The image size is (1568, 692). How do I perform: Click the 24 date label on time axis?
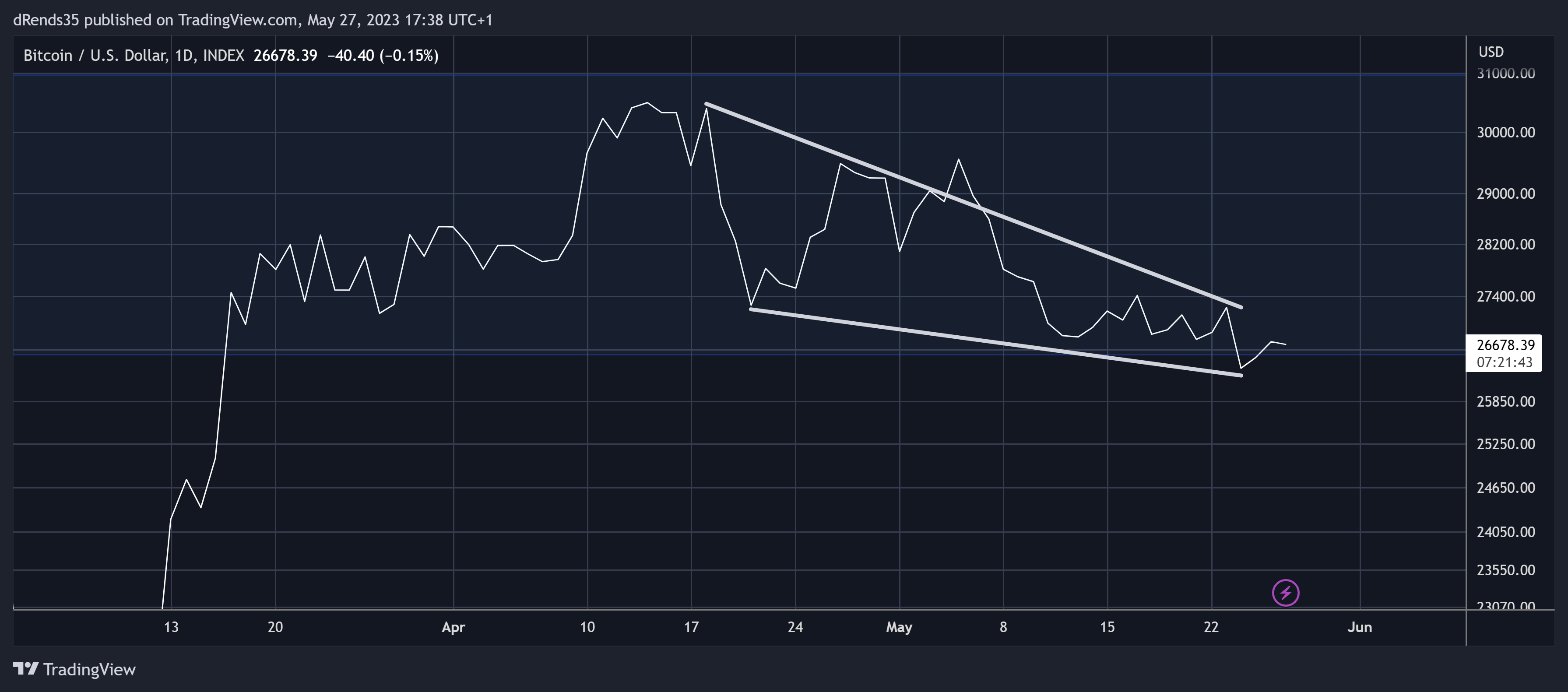coord(795,627)
